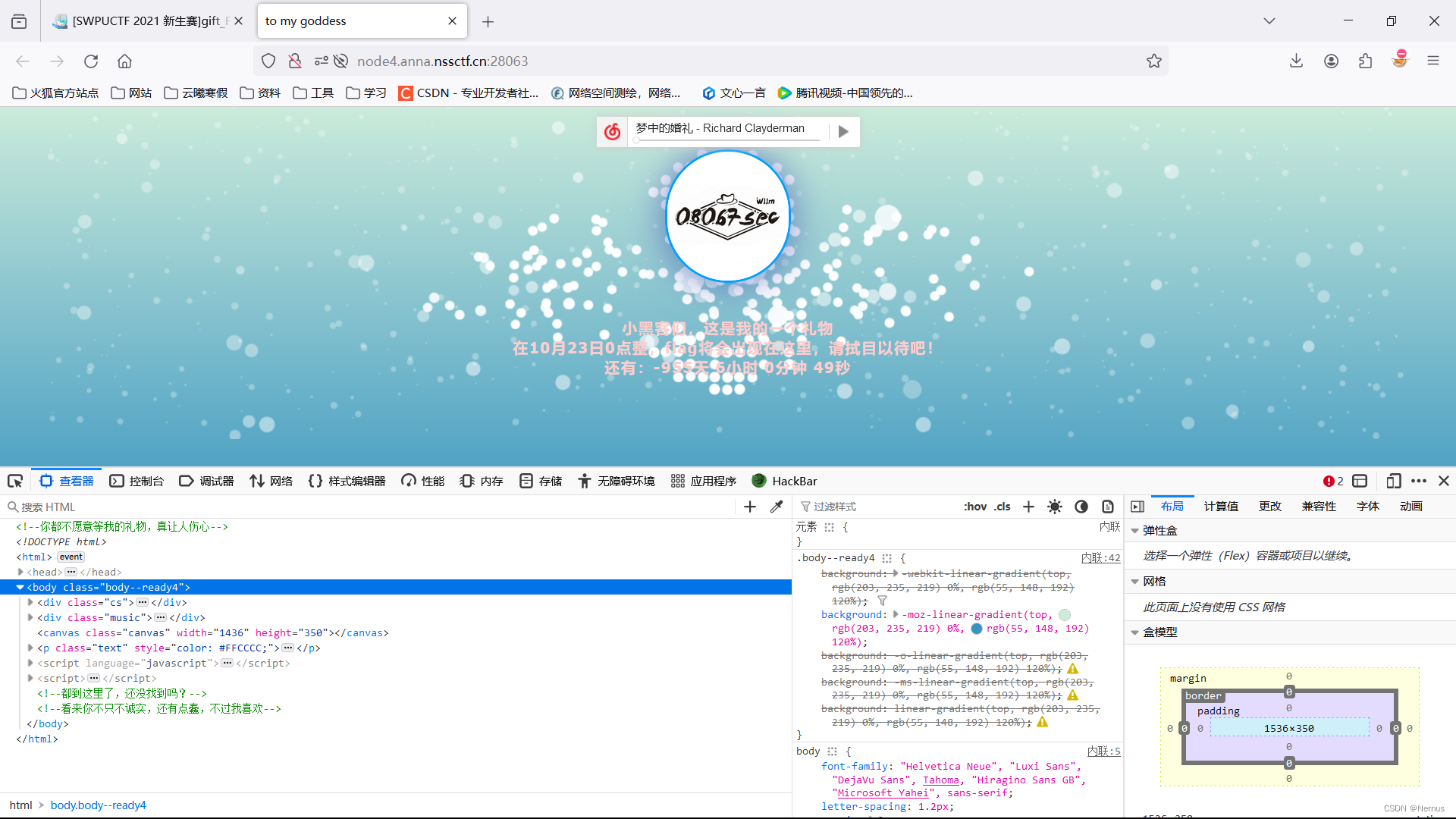Collapse the body--ready4 node

[x=20, y=587]
